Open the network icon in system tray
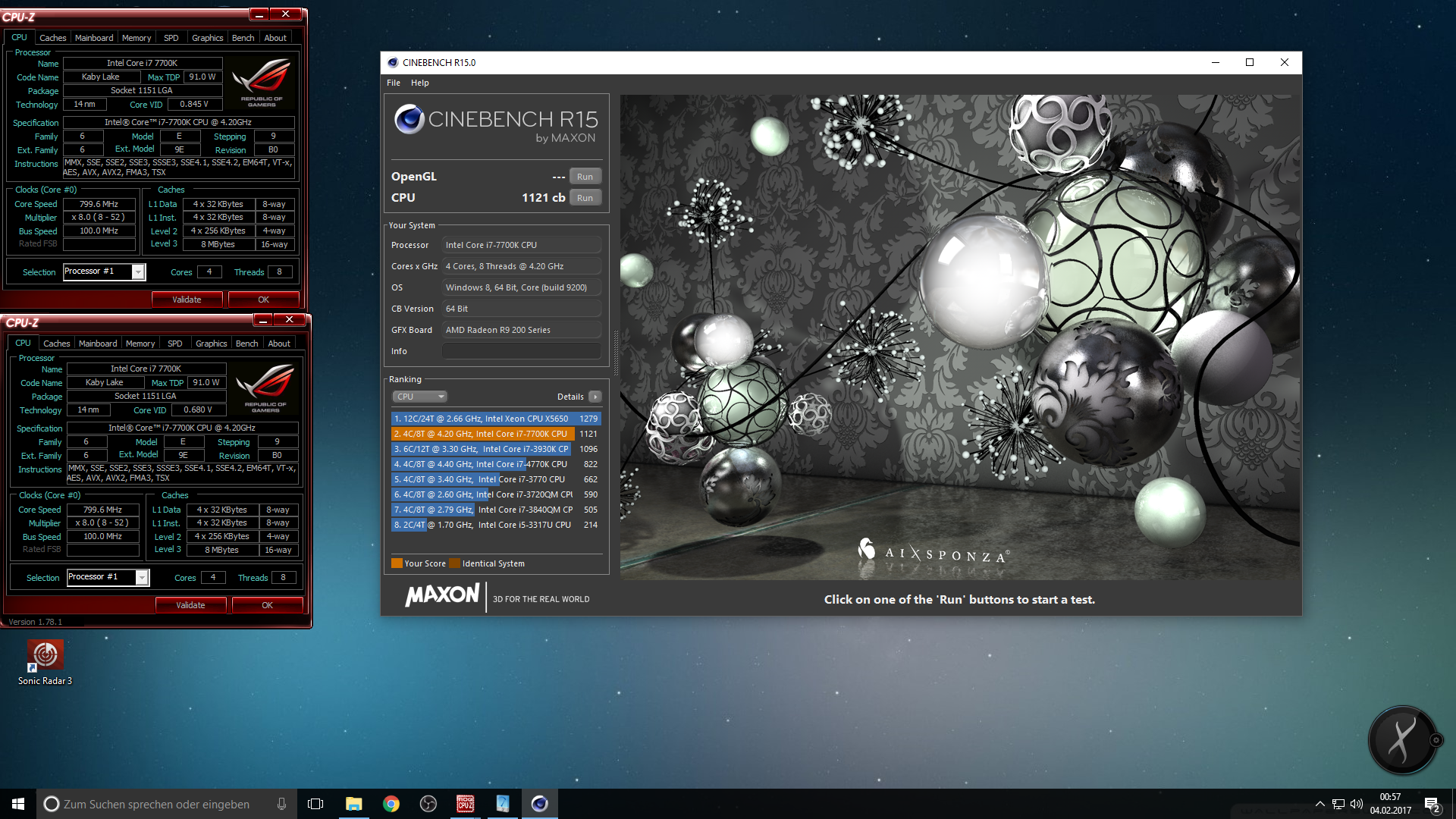 (1338, 804)
